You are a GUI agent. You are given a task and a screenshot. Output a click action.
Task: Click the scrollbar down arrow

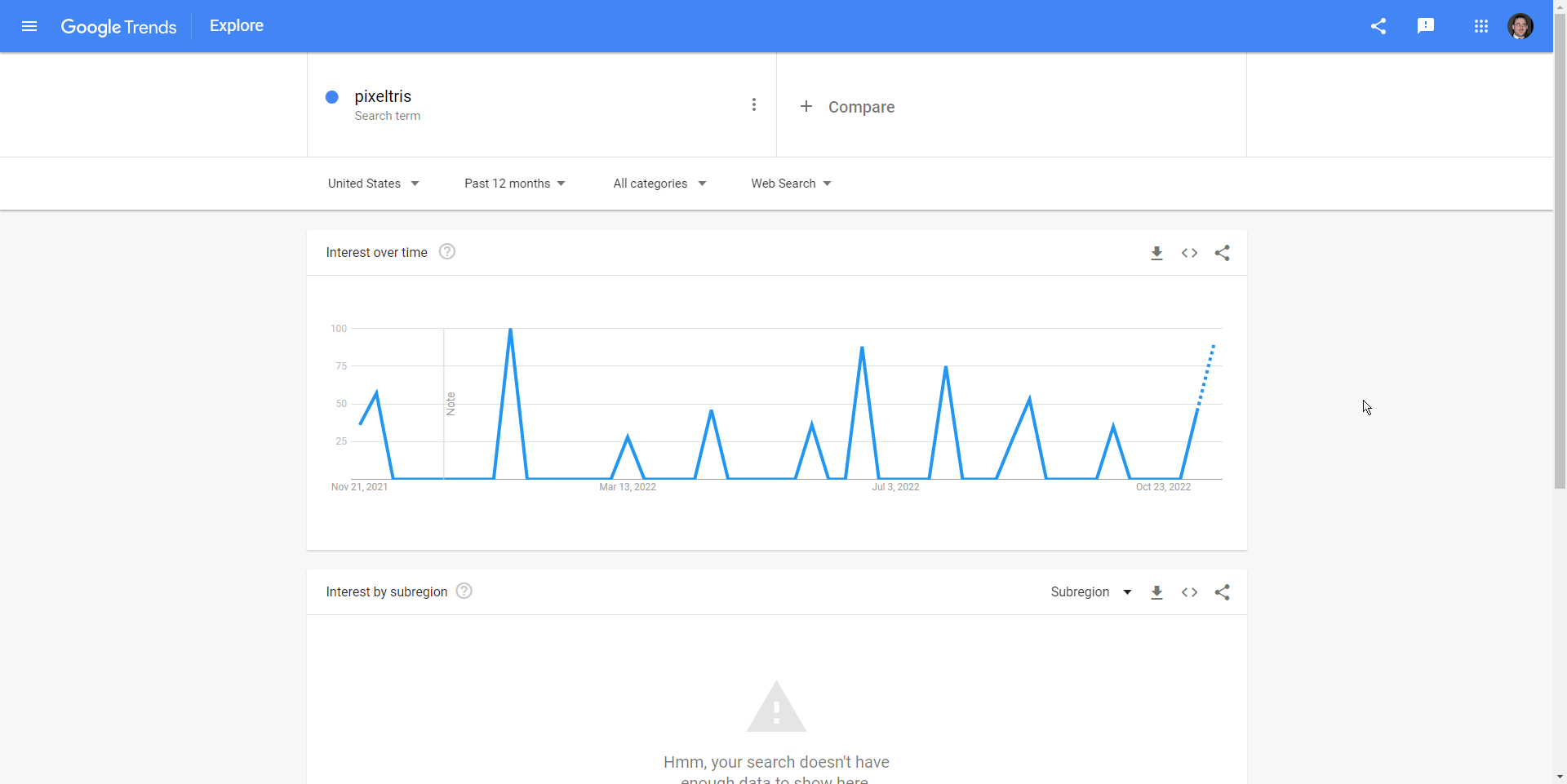click(1560, 777)
